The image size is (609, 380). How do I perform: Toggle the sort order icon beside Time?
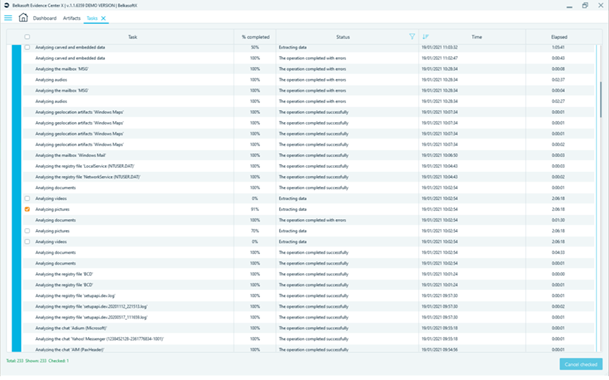425,37
